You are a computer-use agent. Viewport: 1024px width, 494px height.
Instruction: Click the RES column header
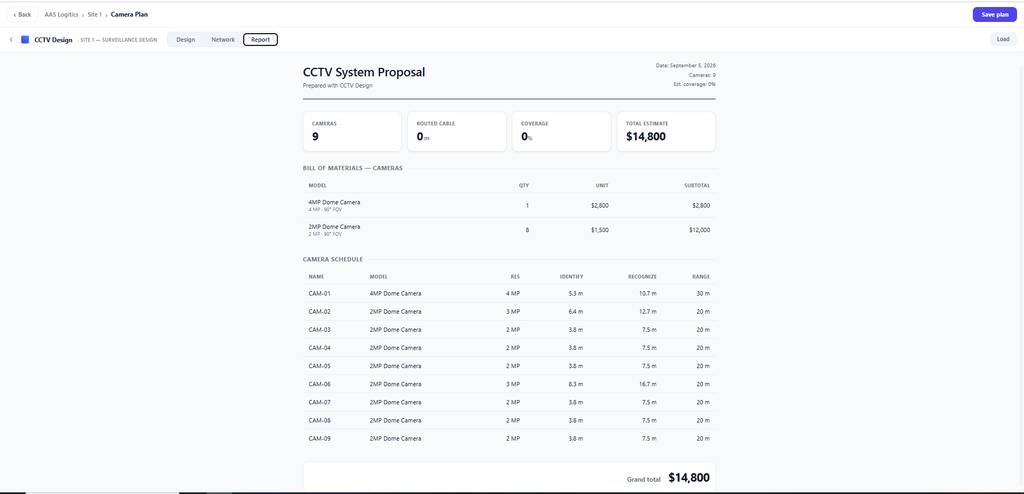coord(515,276)
